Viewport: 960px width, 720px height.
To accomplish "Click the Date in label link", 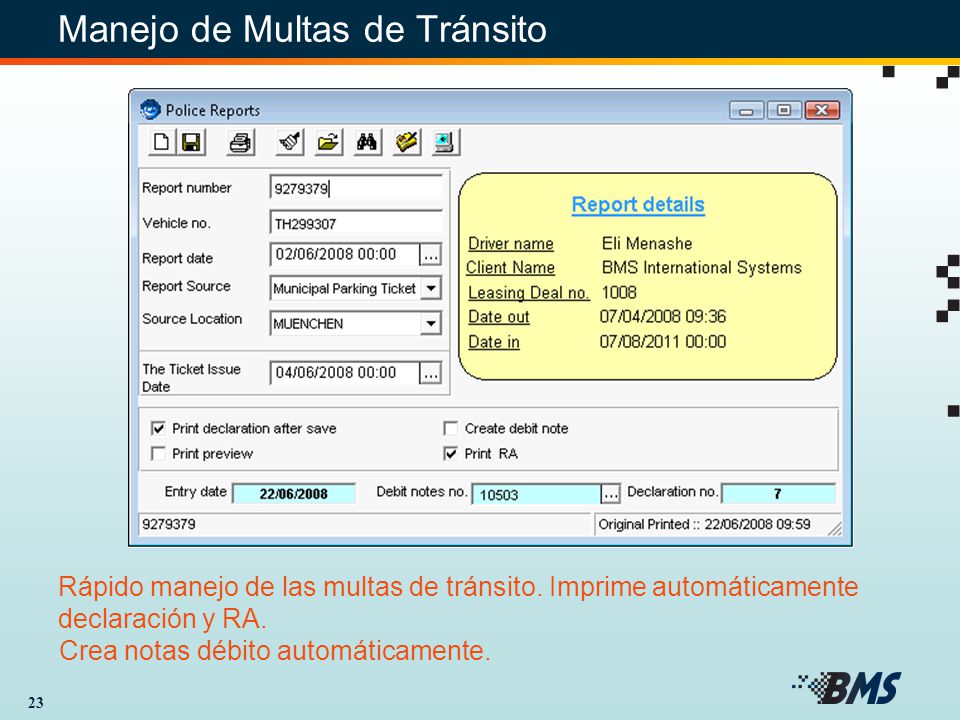I will [x=493, y=342].
